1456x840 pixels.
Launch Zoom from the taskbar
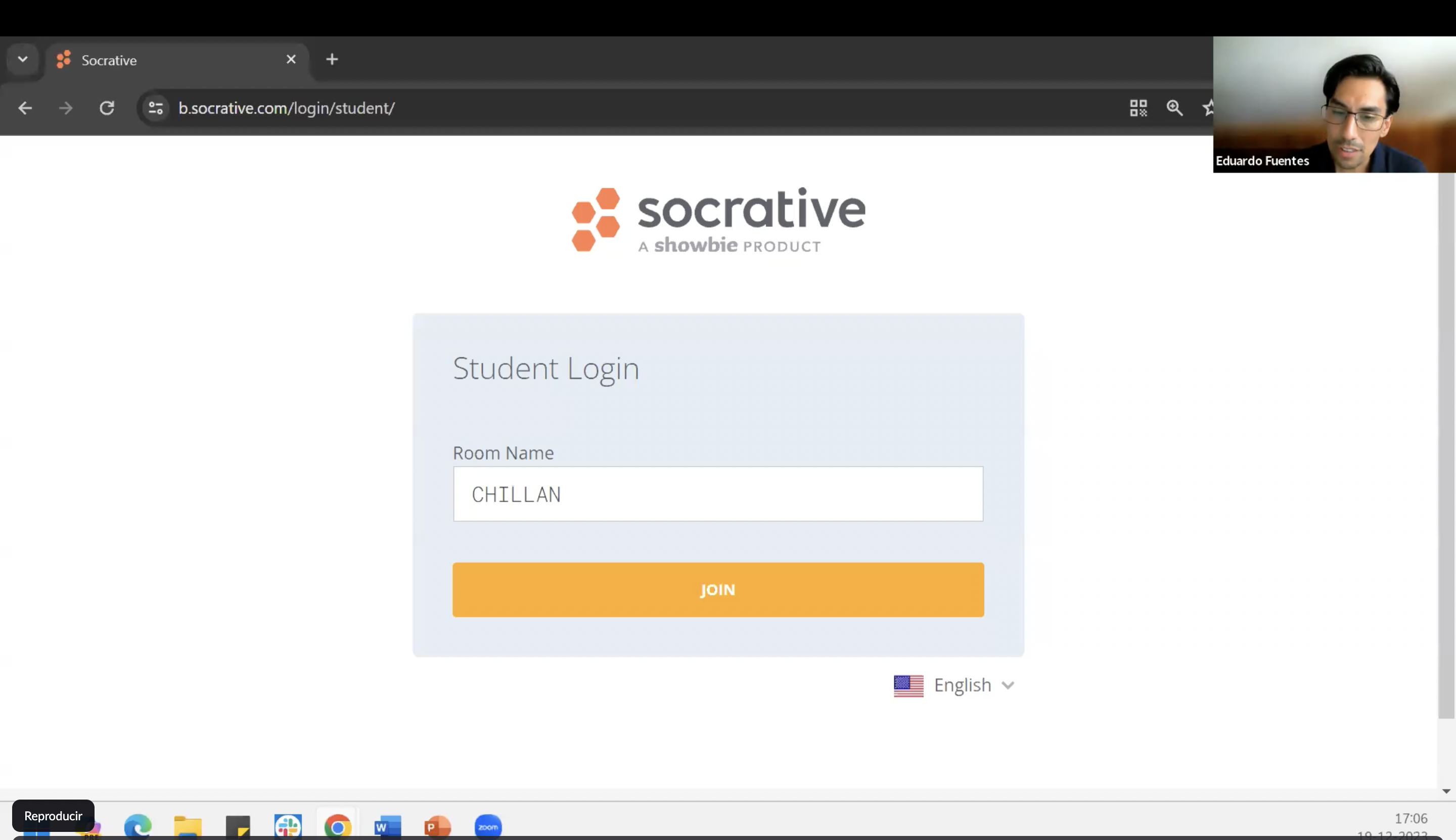point(488,826)
